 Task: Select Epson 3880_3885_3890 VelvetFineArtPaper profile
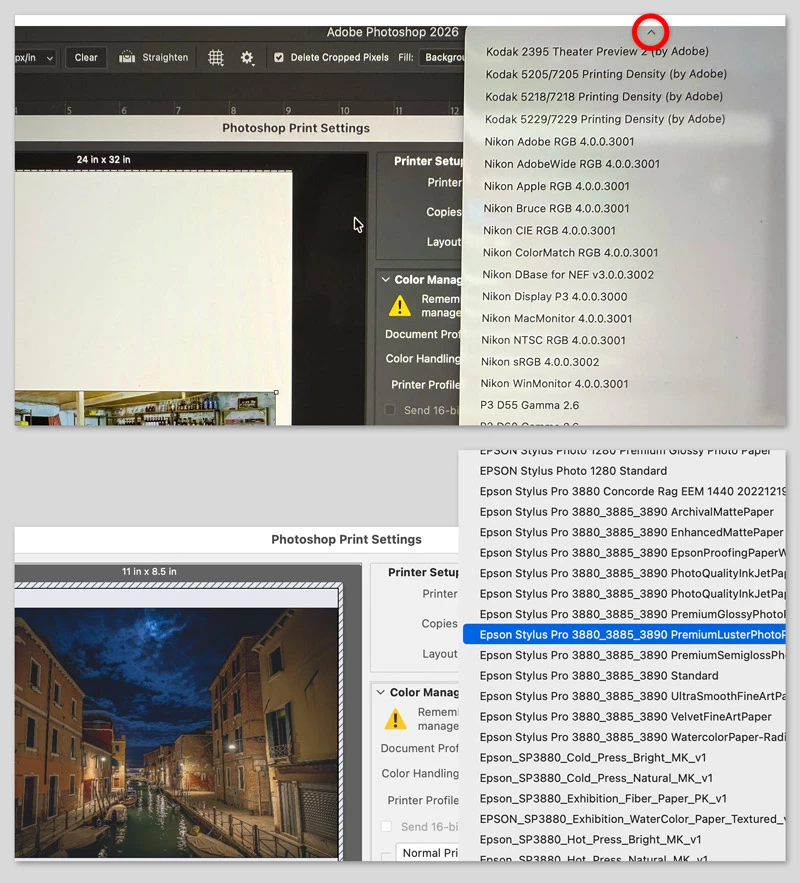624,716
